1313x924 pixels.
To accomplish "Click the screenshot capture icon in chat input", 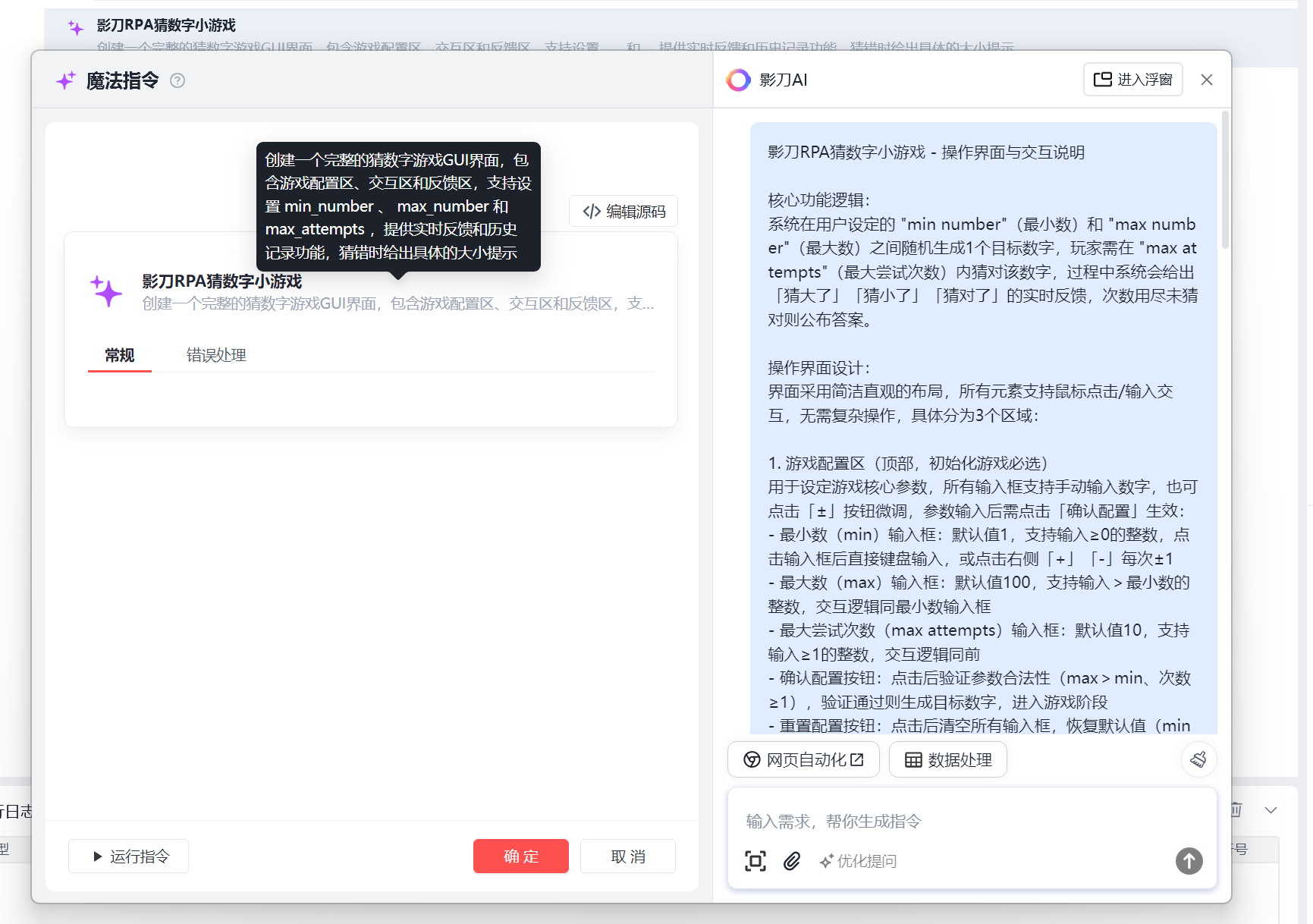I will pyautogui.click(x=755, y=861).
